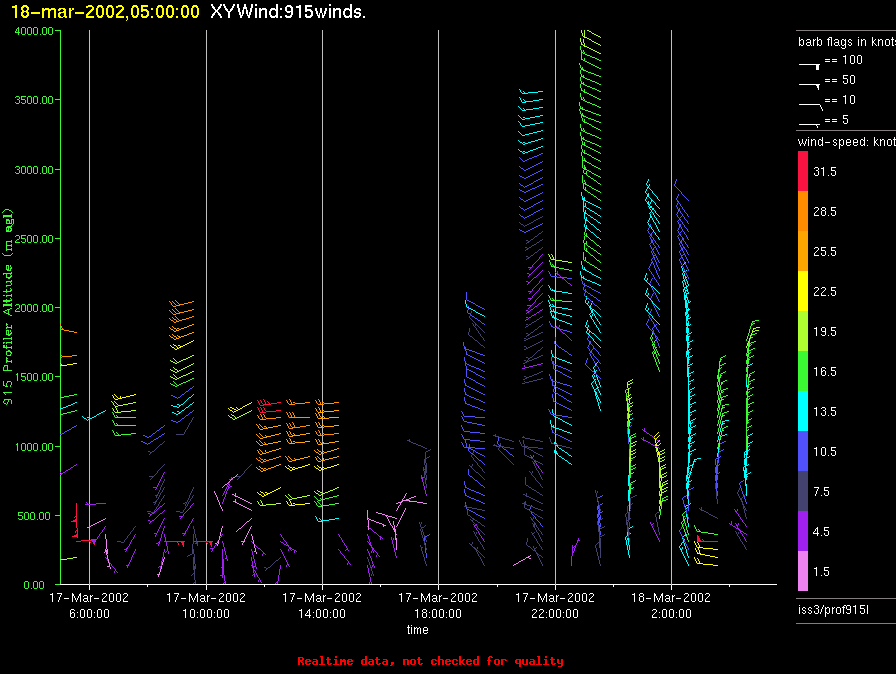Click the 100-knot barb flag legend icon

point(809,63)
